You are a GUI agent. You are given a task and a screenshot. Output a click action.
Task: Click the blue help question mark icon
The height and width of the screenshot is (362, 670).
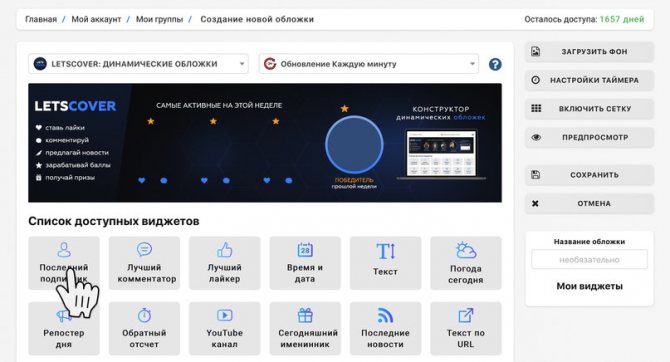pos(495,65)
